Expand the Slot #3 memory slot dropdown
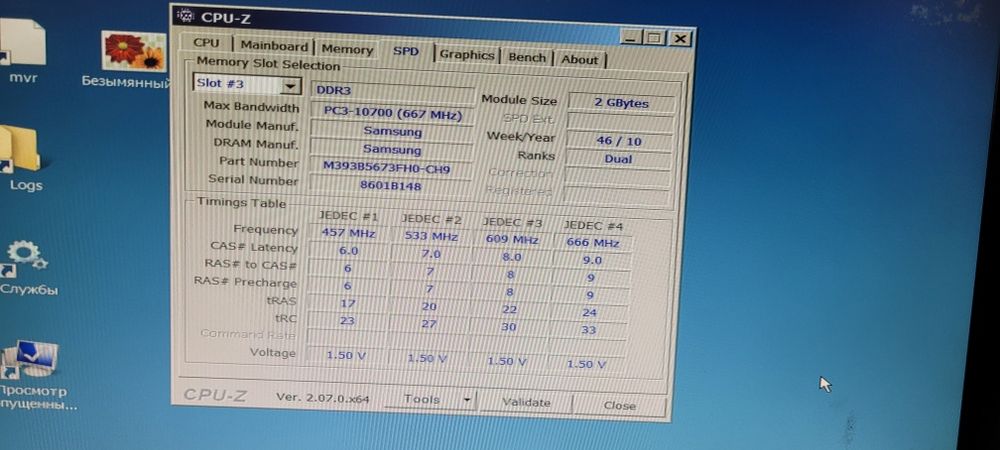1000x450 pixels. coord(291,86)
